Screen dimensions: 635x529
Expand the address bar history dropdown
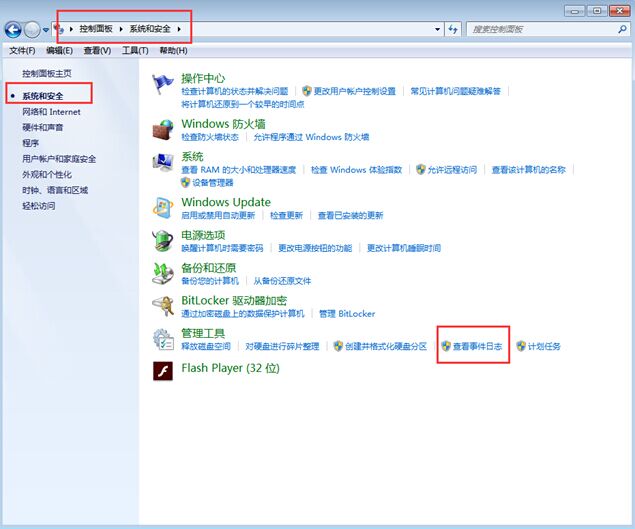click(437, 29)
